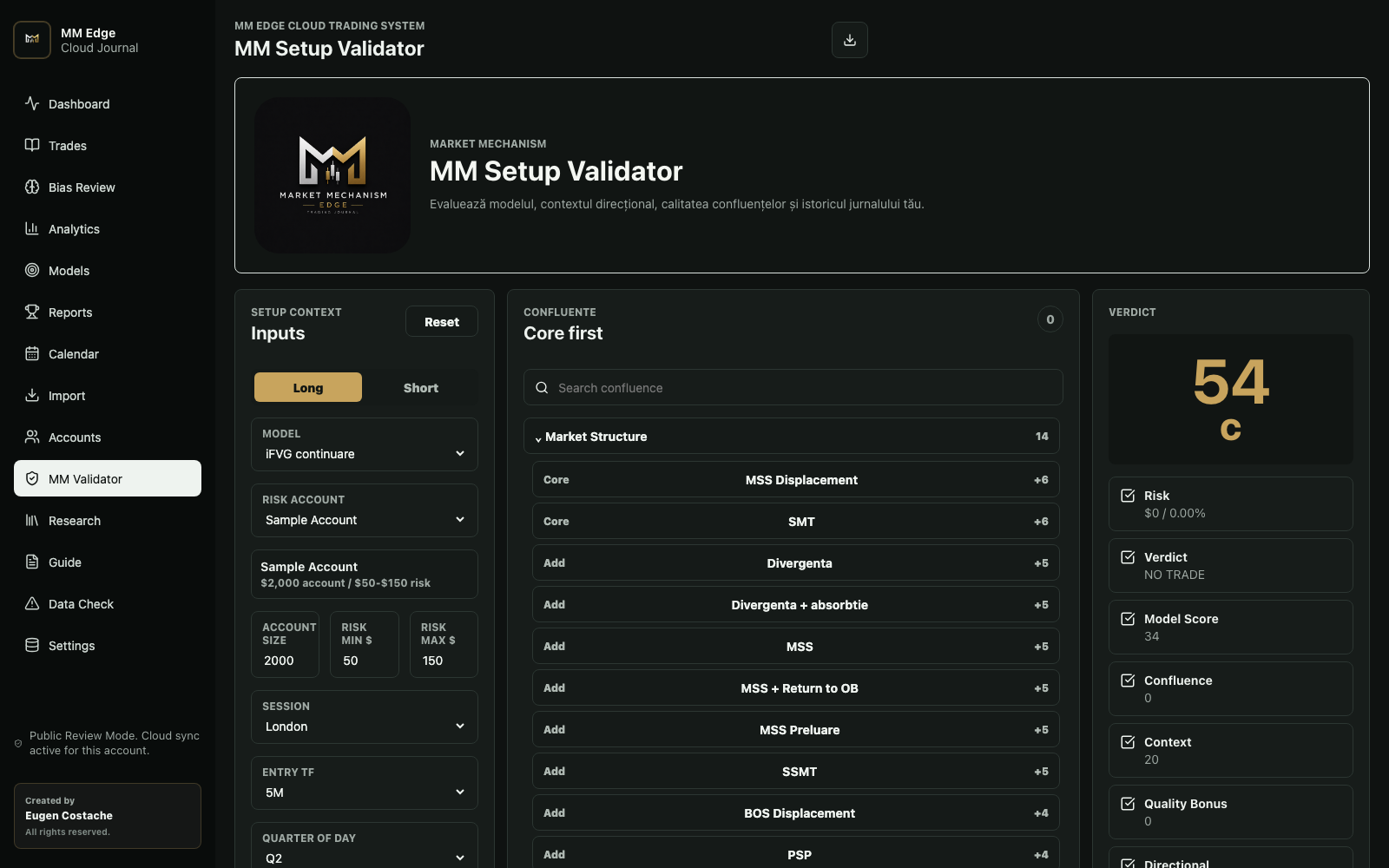Click the Dashboard pulse icon

(x=32, y=103)
